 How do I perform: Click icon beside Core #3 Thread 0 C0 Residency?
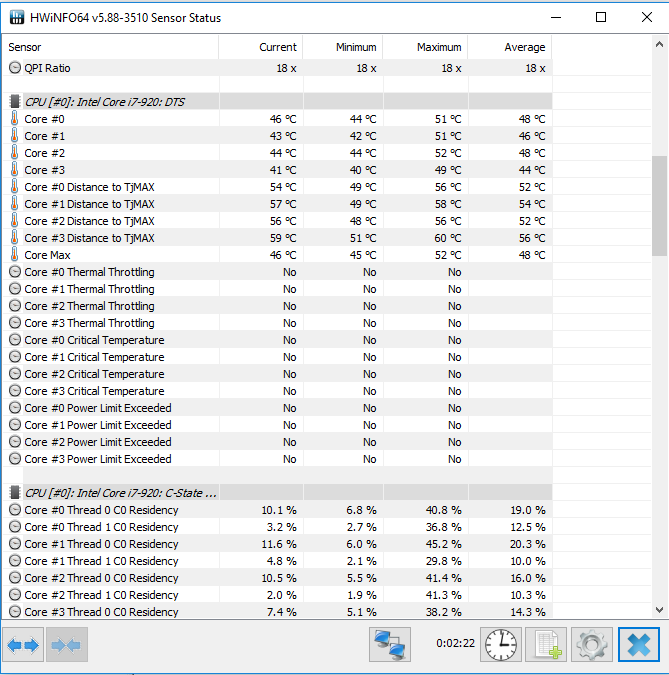point(15,612)
